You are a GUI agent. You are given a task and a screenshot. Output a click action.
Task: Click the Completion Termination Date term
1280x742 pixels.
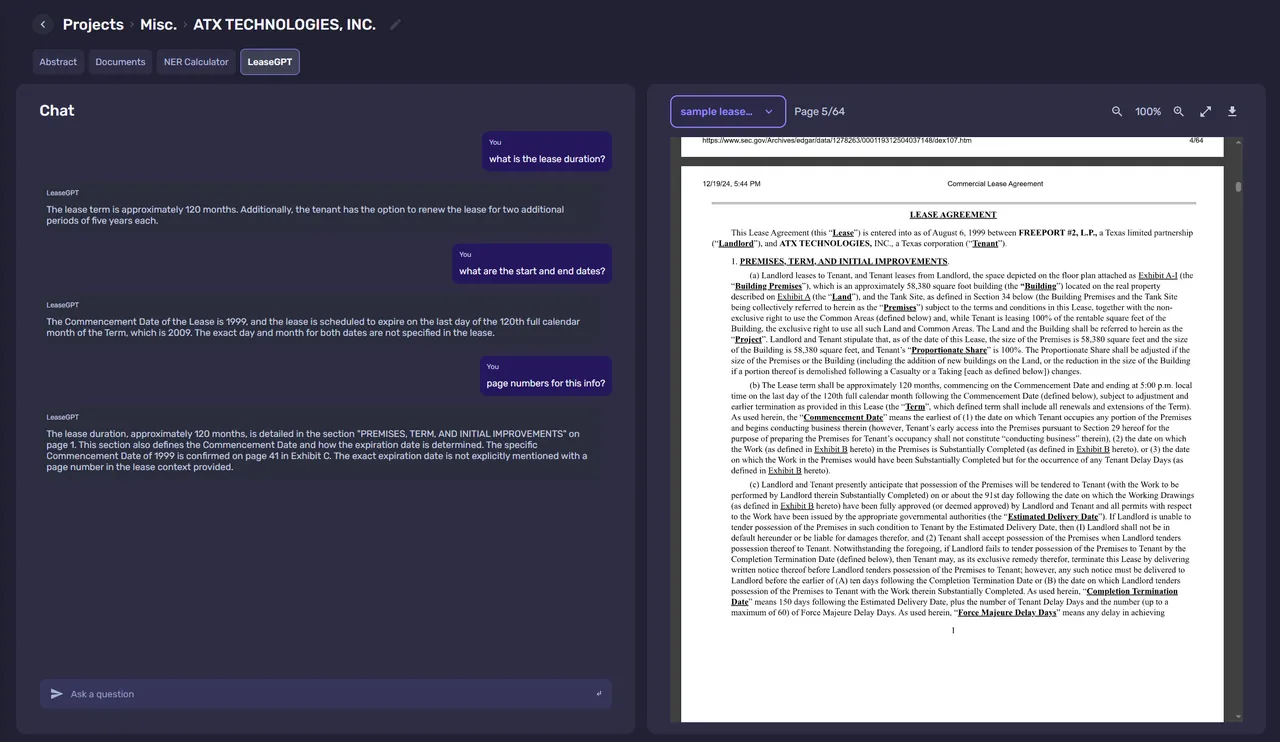(x=954, y=597)
